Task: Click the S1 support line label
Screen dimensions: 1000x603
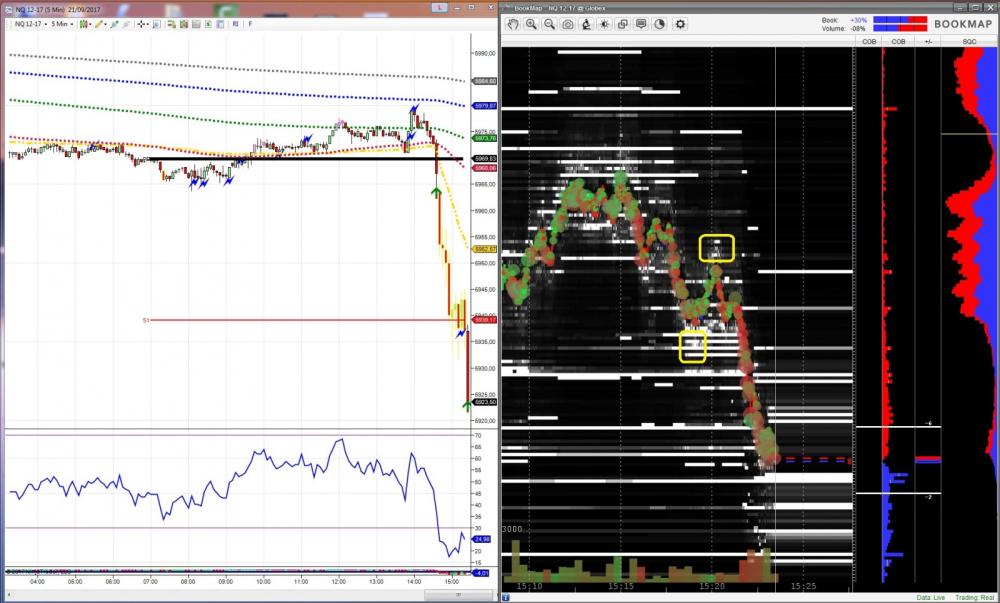Action: click(x=145, y=321)
